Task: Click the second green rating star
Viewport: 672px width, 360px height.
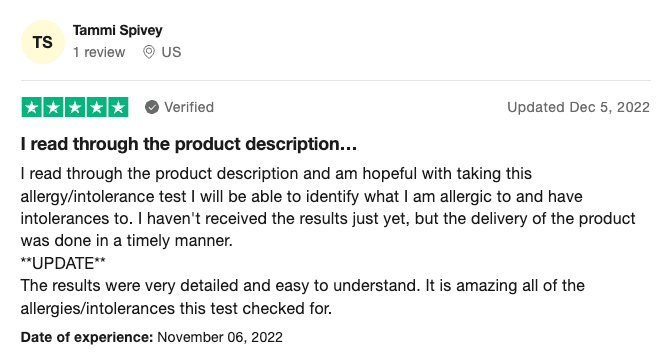Action: 54,107
